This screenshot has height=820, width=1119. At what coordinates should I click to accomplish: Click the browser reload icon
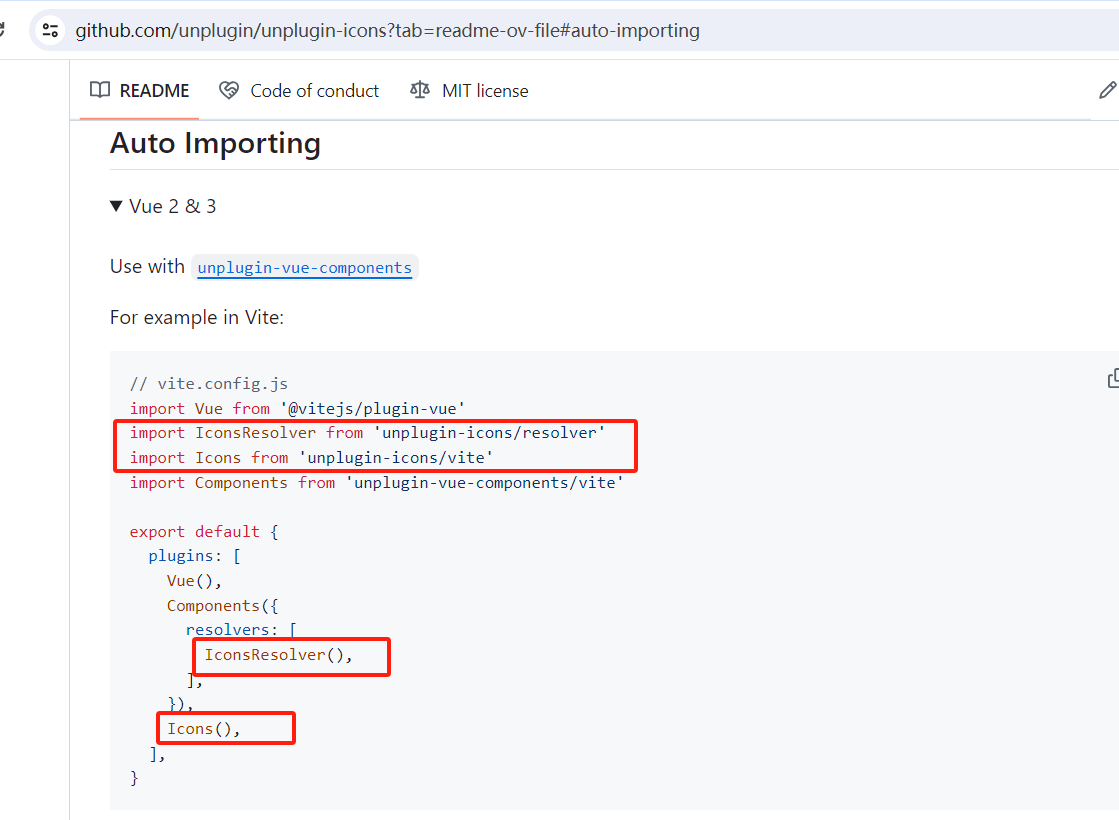tap(1, 31)
